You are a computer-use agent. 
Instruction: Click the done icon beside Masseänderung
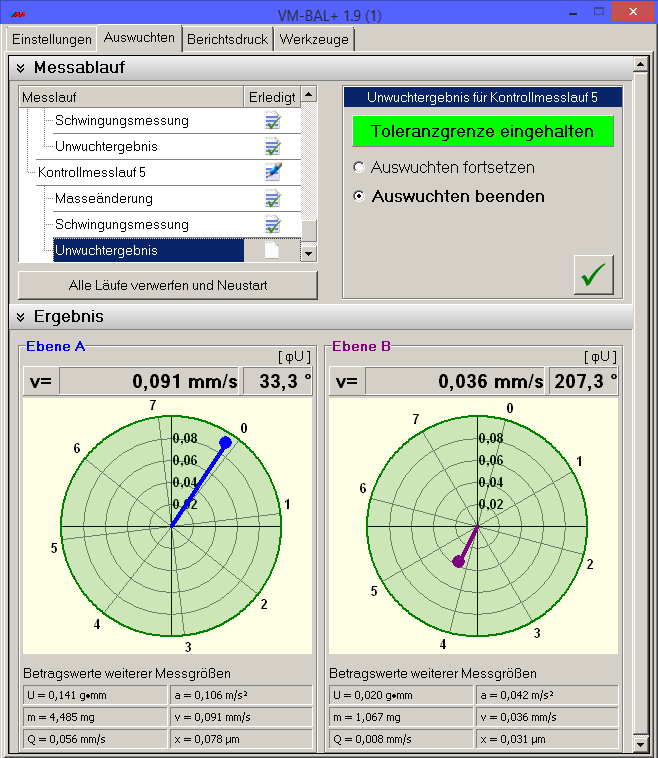[272, 199]
